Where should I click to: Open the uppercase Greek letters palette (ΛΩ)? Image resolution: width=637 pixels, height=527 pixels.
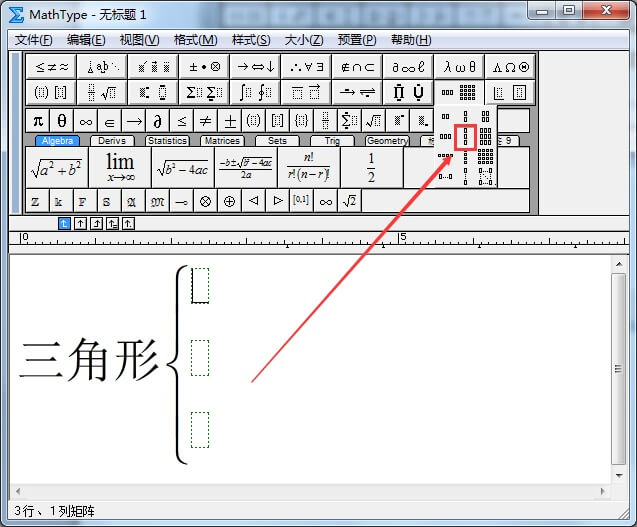pos(510,67)
